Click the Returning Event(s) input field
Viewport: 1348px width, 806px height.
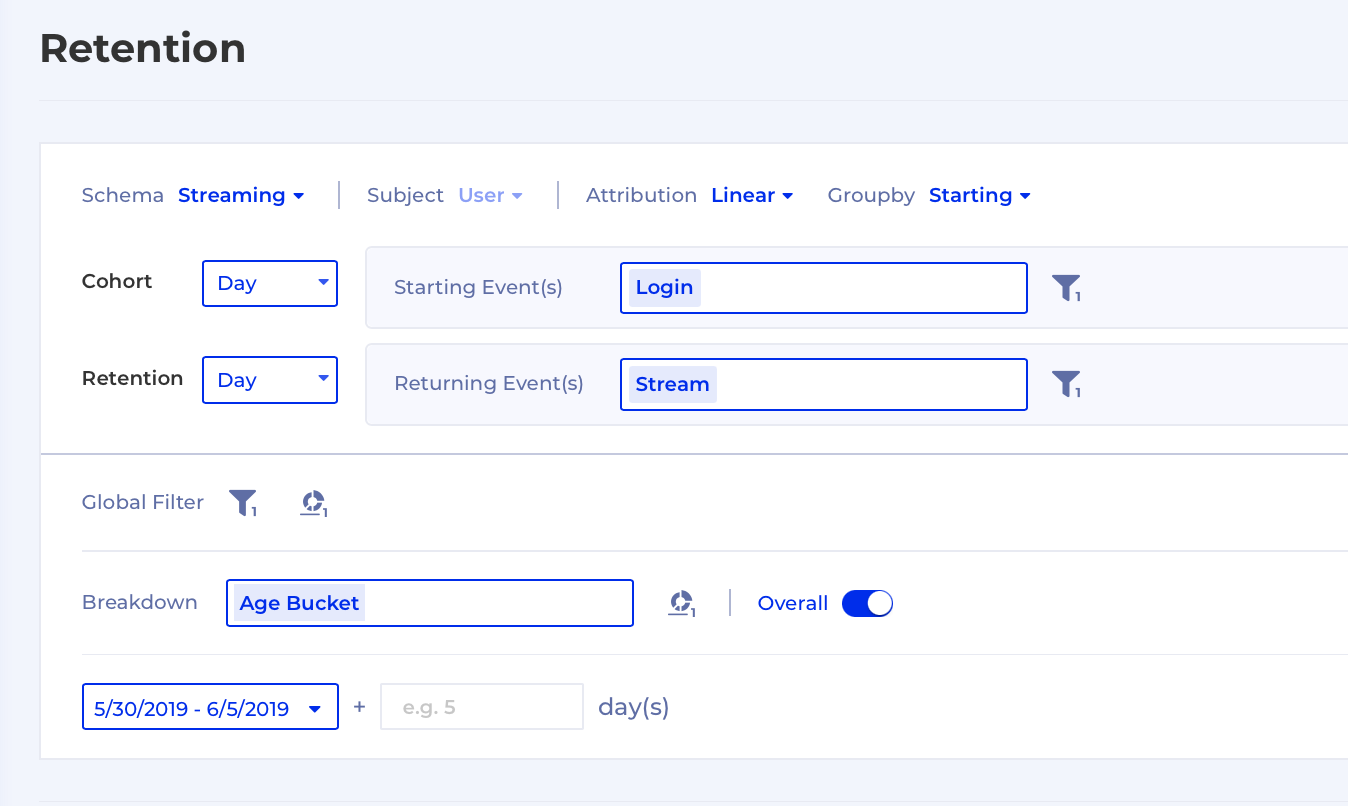[824, 384]
